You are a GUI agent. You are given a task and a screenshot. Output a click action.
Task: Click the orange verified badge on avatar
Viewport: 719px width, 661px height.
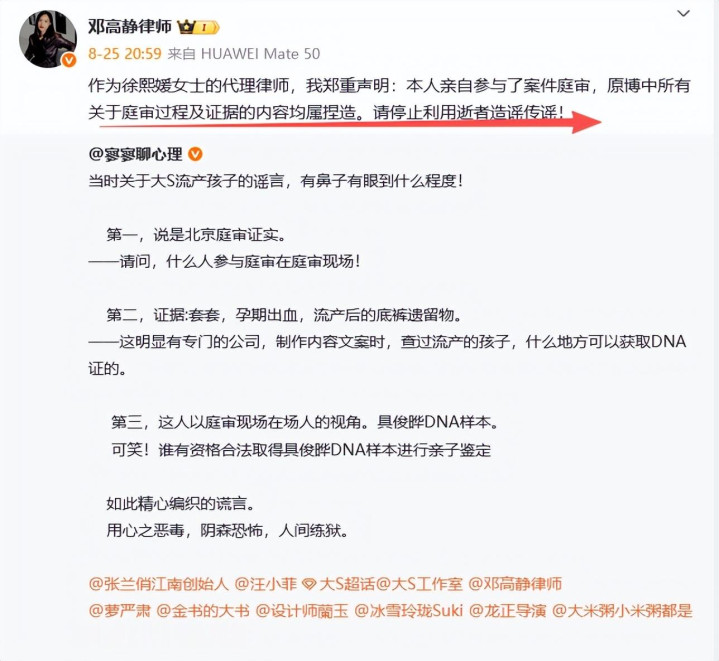coord(69,60)
